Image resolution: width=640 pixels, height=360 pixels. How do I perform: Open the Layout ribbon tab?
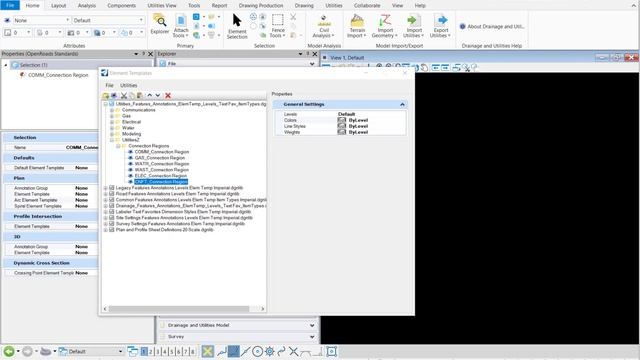click(58, 5)
